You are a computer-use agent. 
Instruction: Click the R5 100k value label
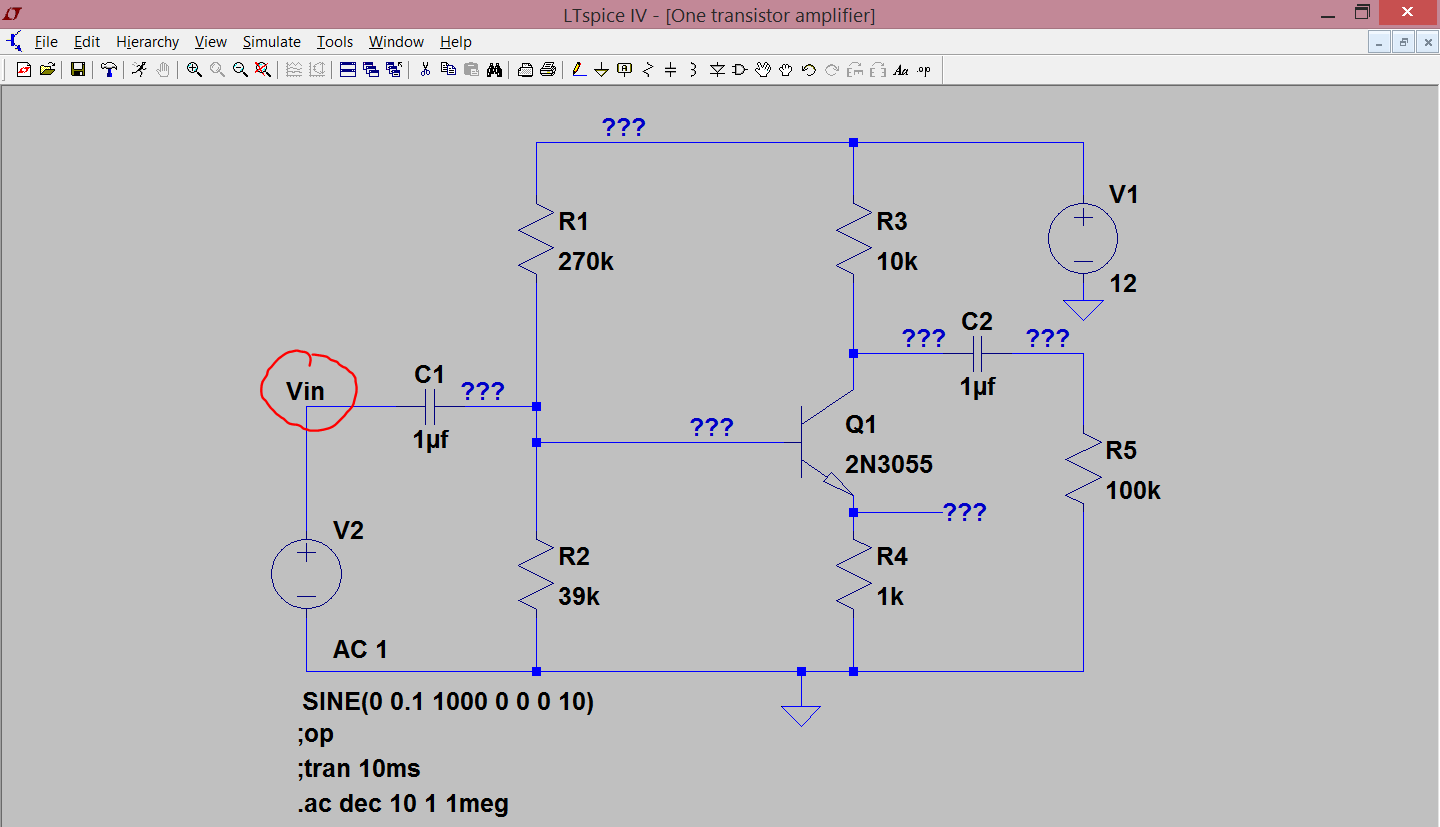point(1133,491)
